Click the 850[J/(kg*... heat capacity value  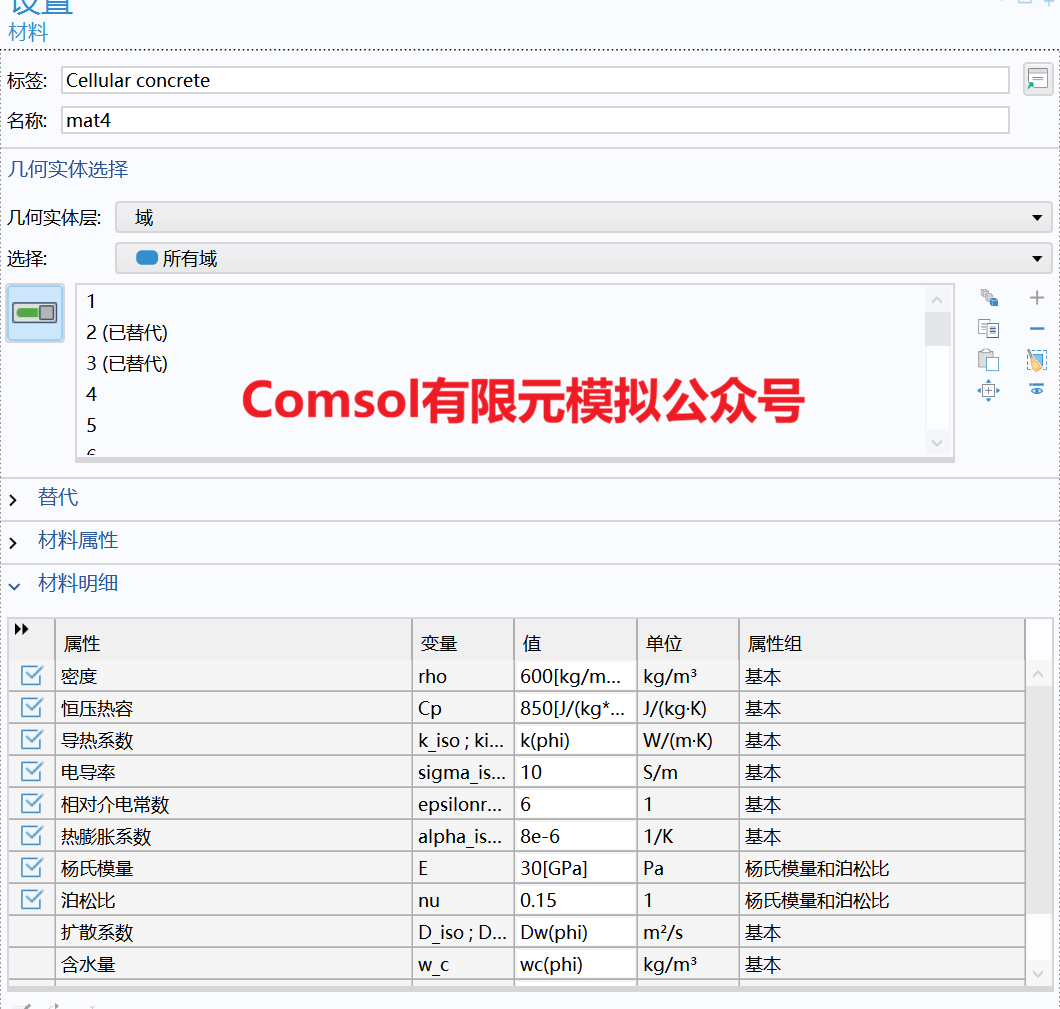tap(575, 708)
